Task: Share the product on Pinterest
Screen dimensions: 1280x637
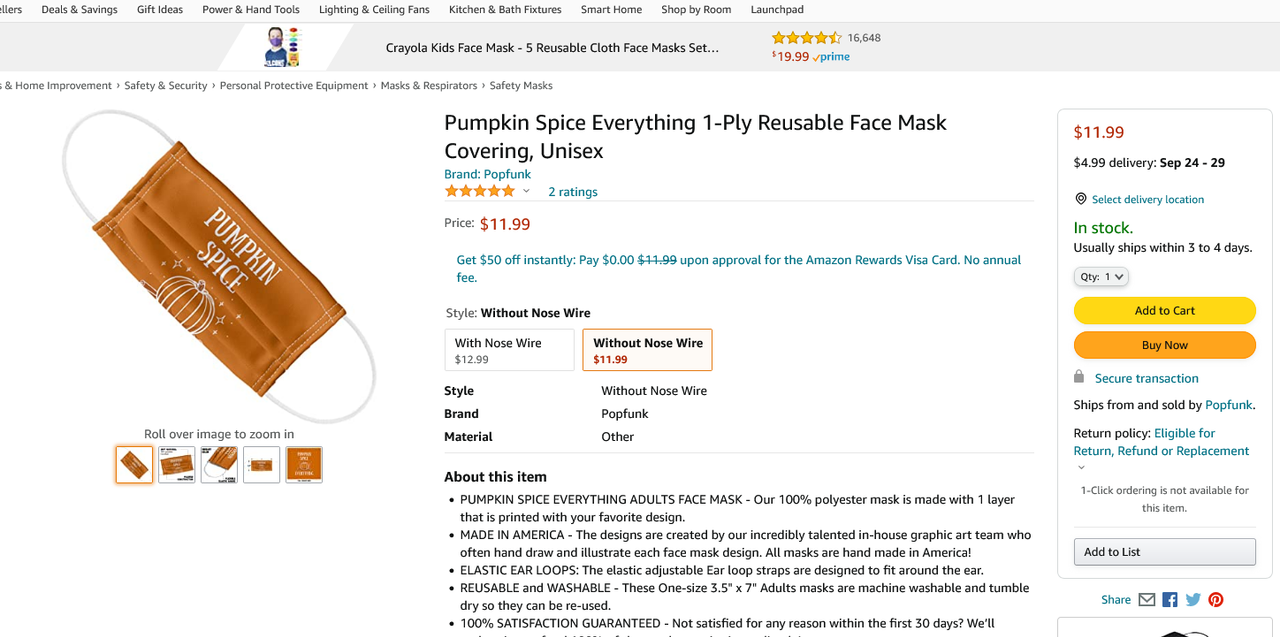Action: tap(1216, 600)
